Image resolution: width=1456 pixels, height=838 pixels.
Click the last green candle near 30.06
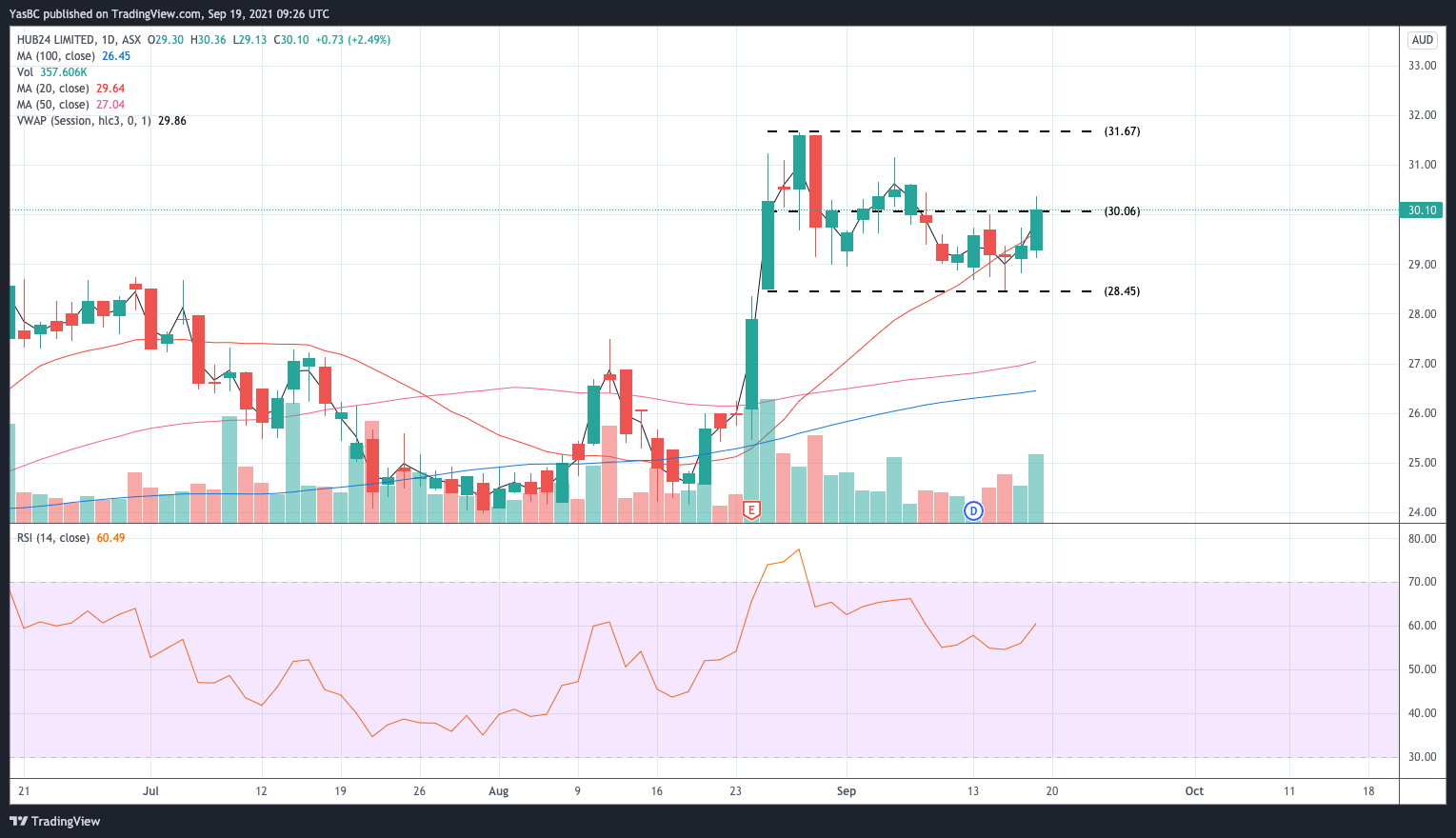tap(1036, 229)
